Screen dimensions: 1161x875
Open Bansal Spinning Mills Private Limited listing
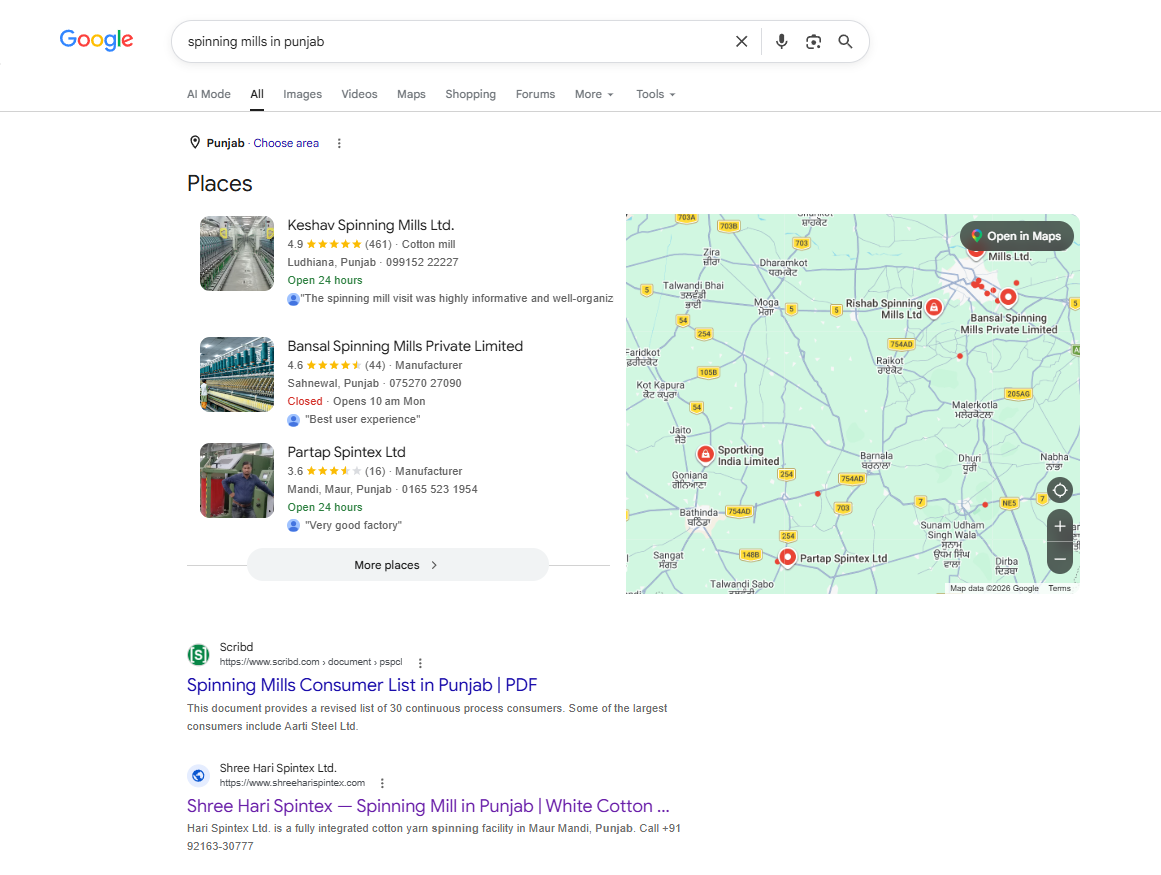(x=405, y=346)
